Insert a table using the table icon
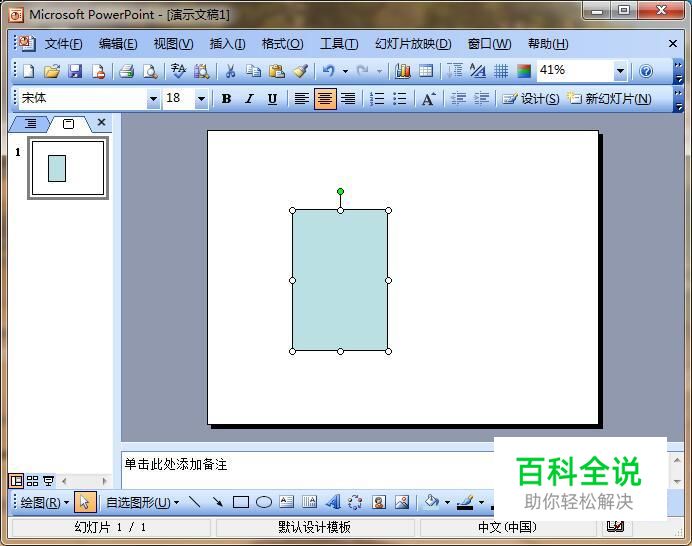692x546 pixels. point(426,71)
